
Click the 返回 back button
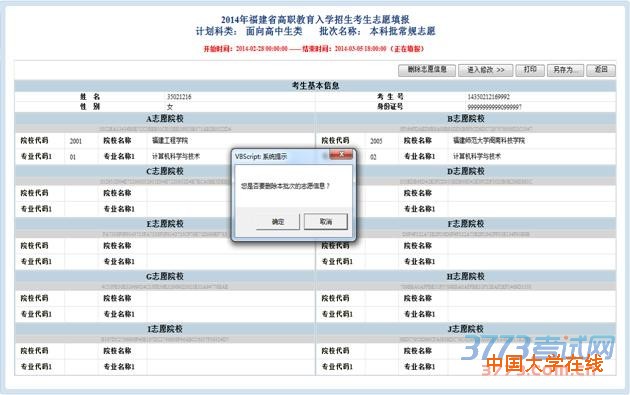pyautogui.click(x=601, y=70)
